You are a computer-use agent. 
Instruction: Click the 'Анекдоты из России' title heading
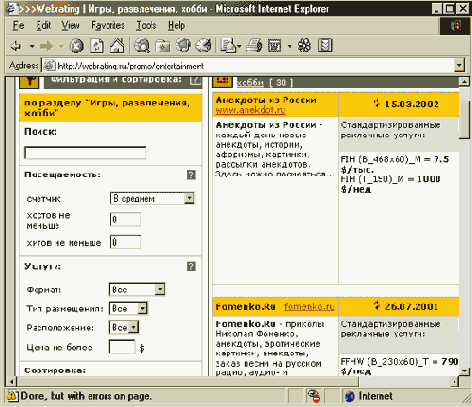tap(266, 100)
